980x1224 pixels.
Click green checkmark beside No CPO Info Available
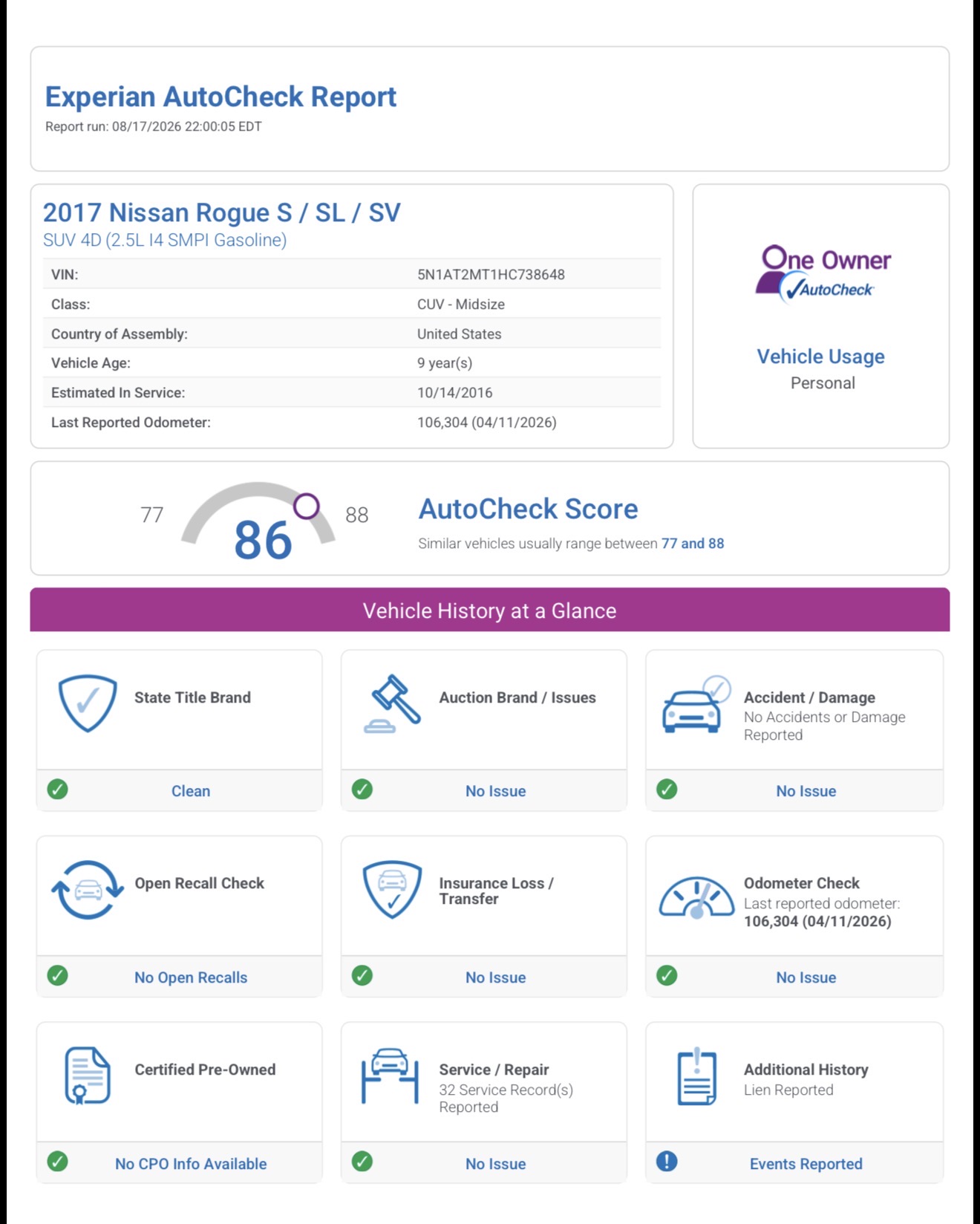coord(57,1161)
